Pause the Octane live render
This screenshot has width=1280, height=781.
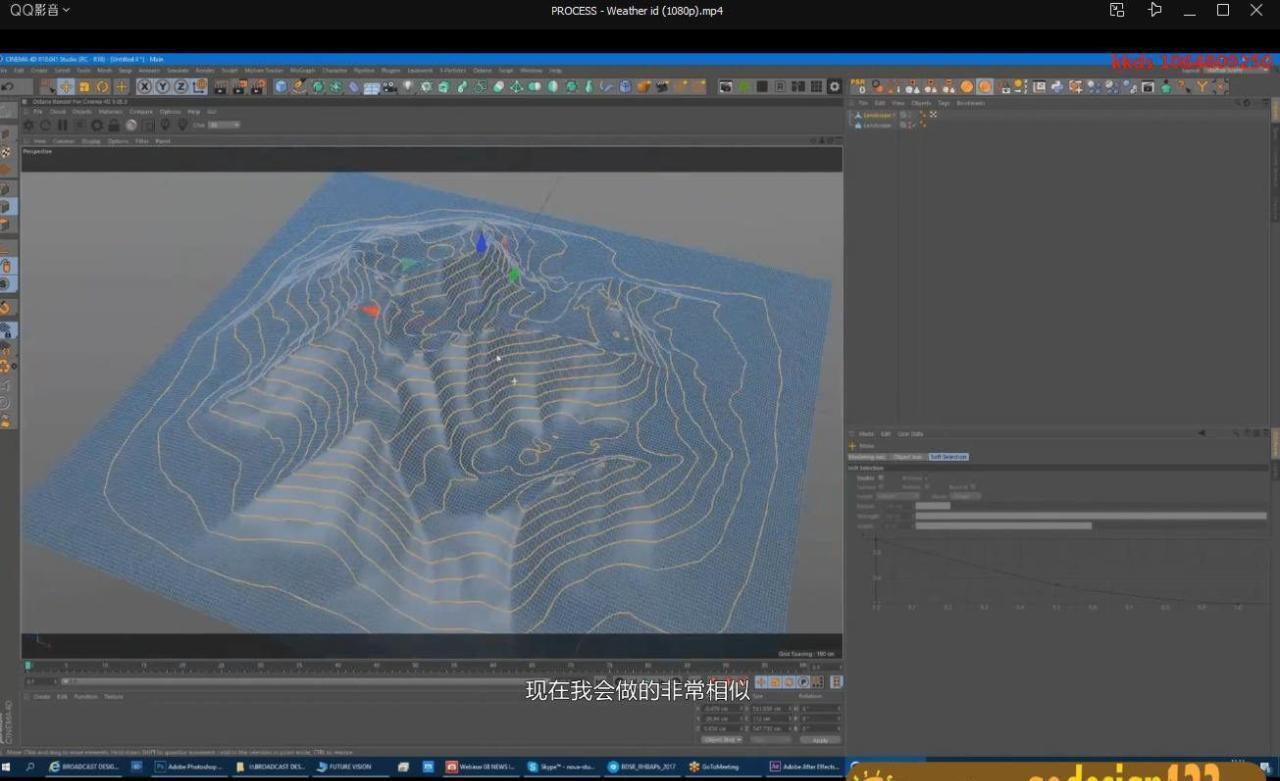click(63, 125)
